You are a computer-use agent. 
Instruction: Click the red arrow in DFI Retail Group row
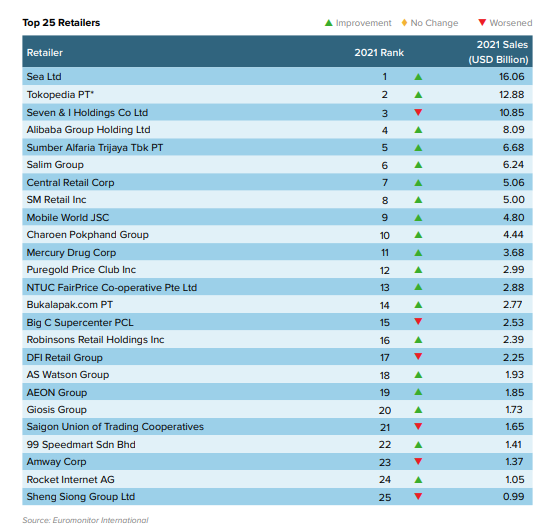coord(418,356)
